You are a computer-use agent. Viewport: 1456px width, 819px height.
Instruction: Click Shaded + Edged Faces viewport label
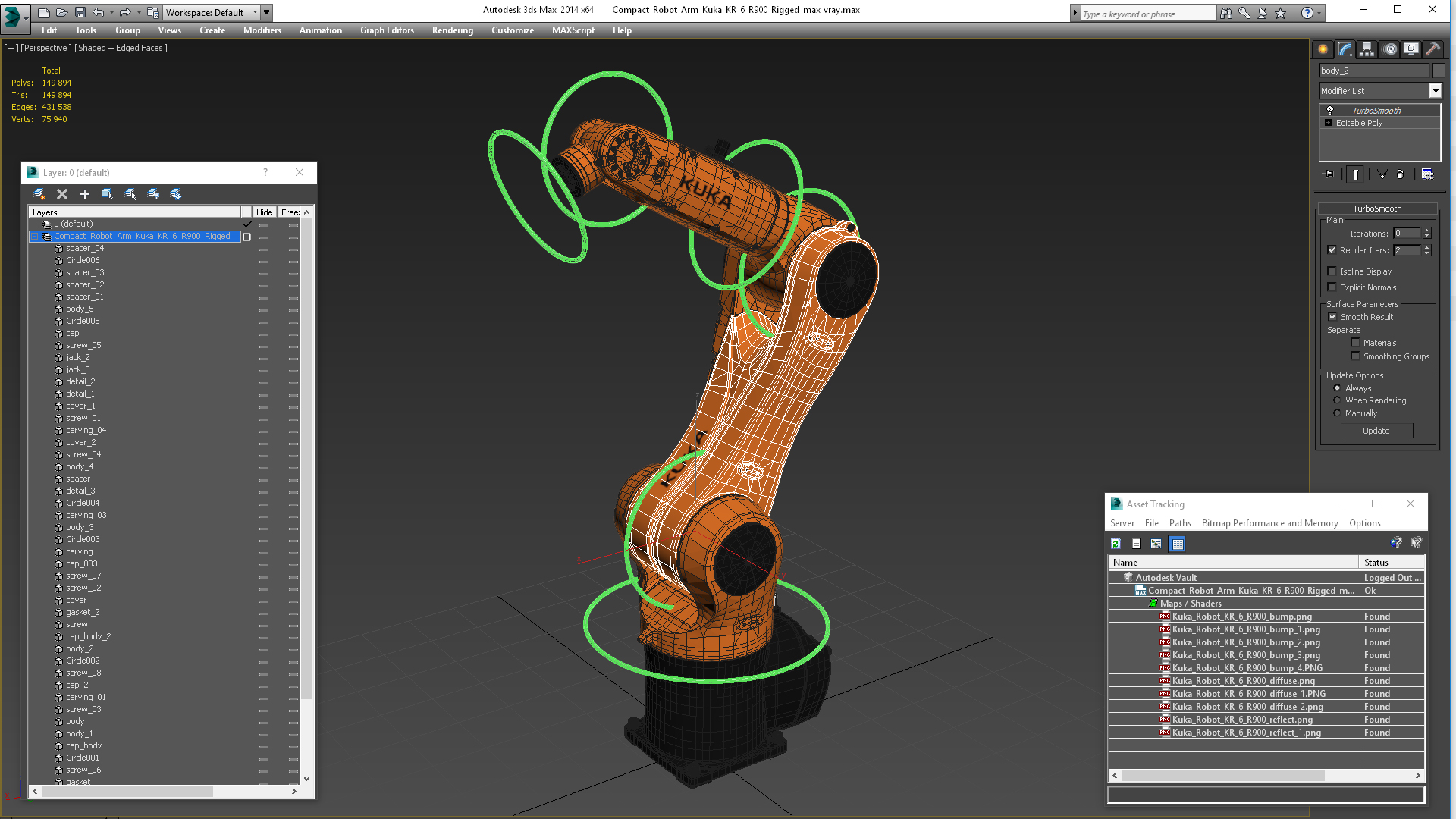tap(121, 48)
